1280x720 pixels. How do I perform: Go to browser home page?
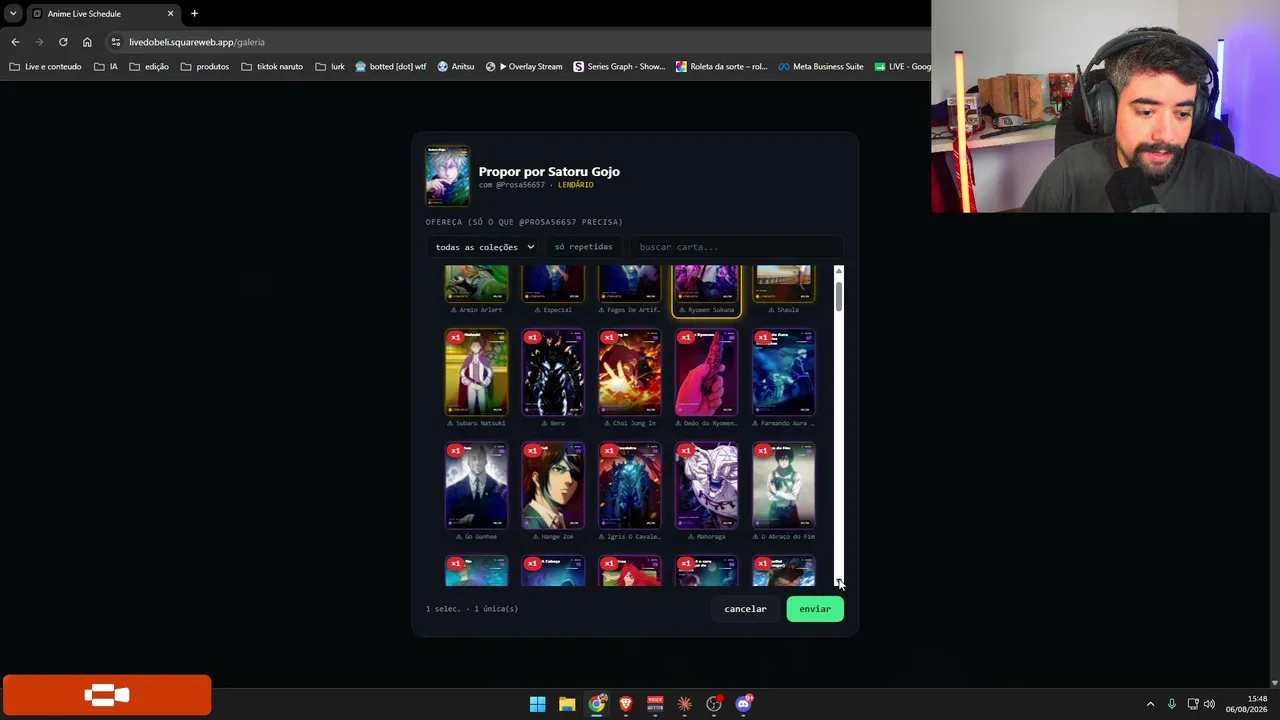tap(87, 42)
